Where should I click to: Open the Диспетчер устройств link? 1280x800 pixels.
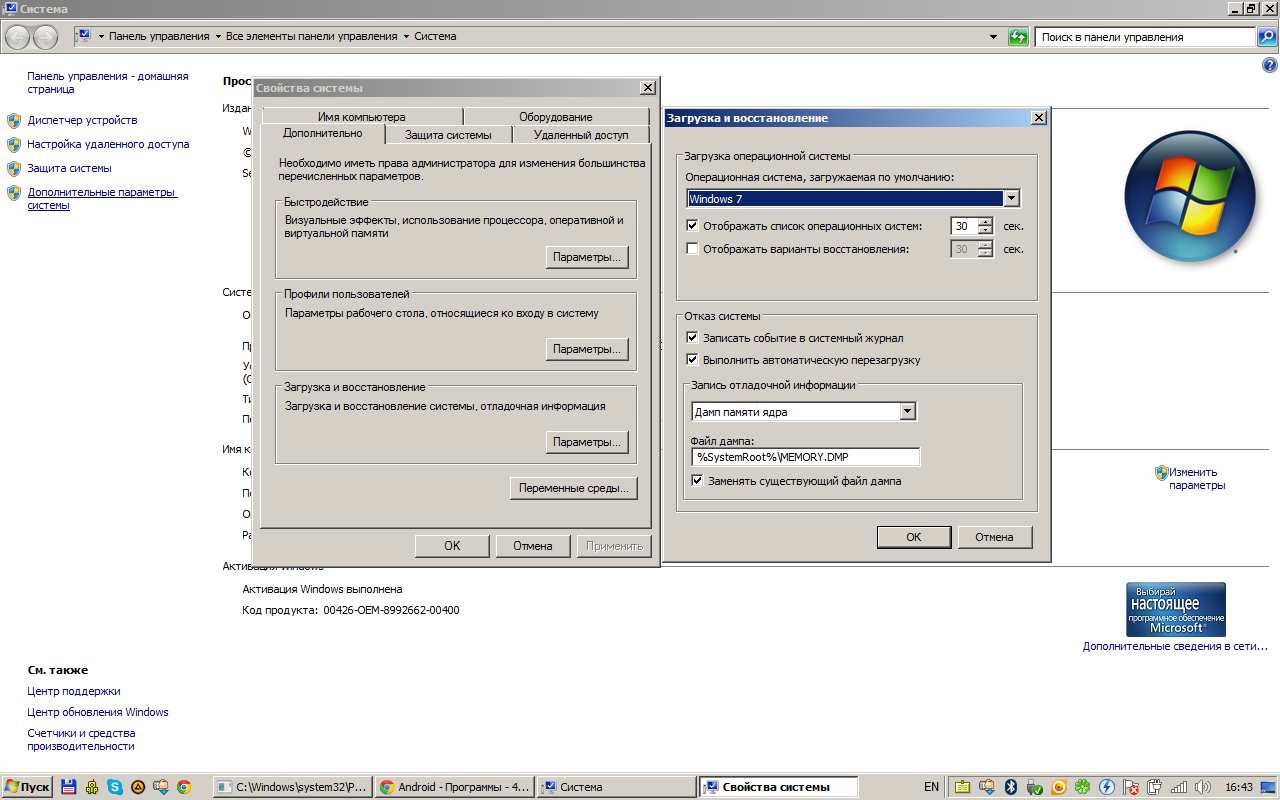coord(82,120)
